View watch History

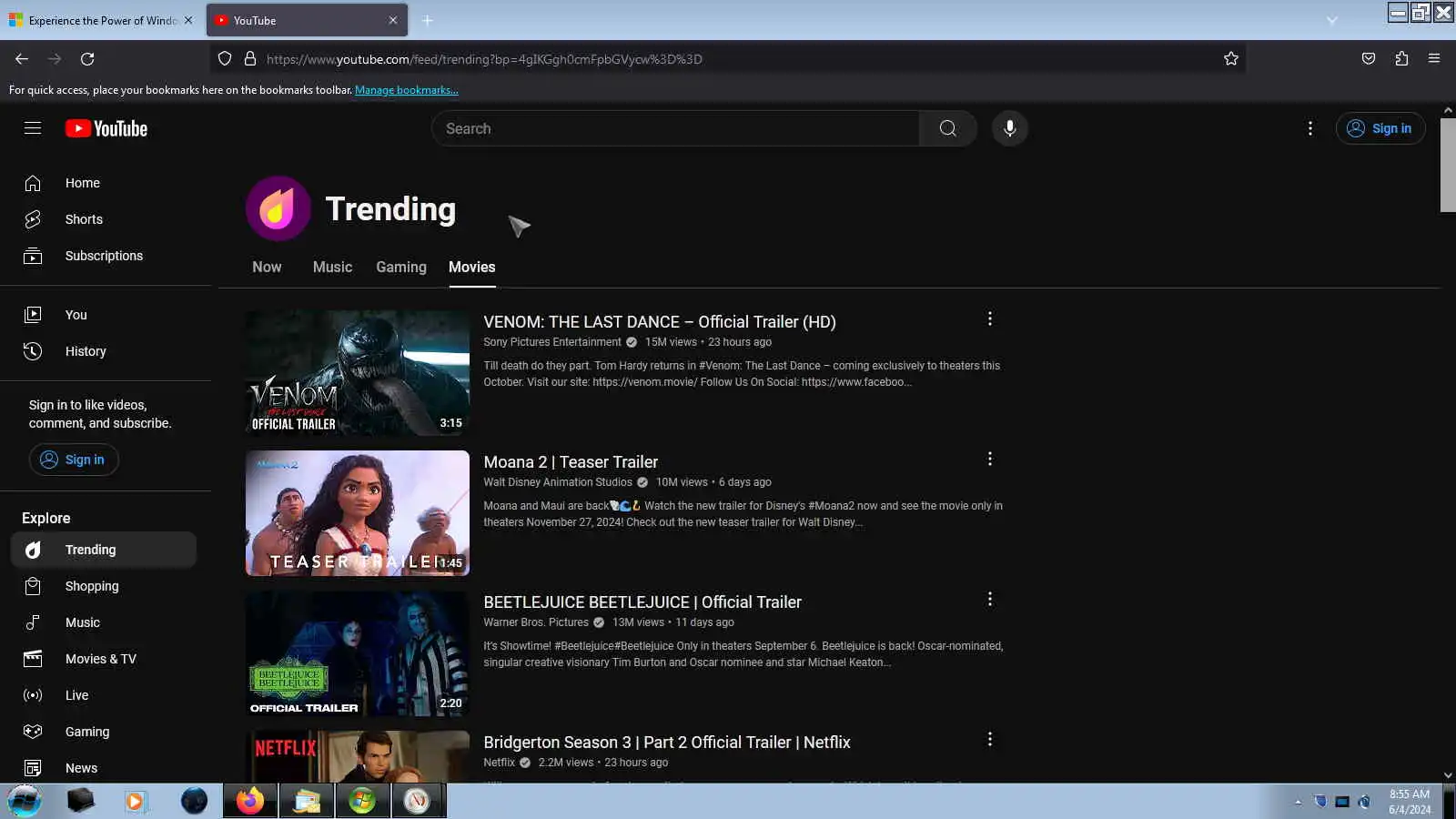tap(106, 351)
